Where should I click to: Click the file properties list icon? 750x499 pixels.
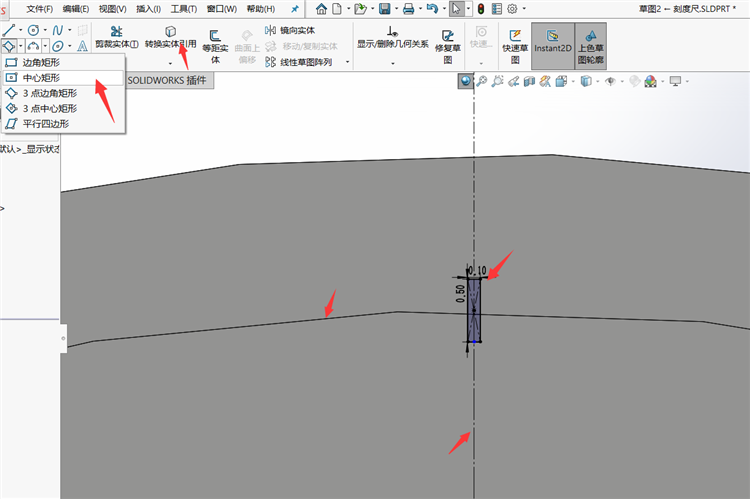point(497,9)
